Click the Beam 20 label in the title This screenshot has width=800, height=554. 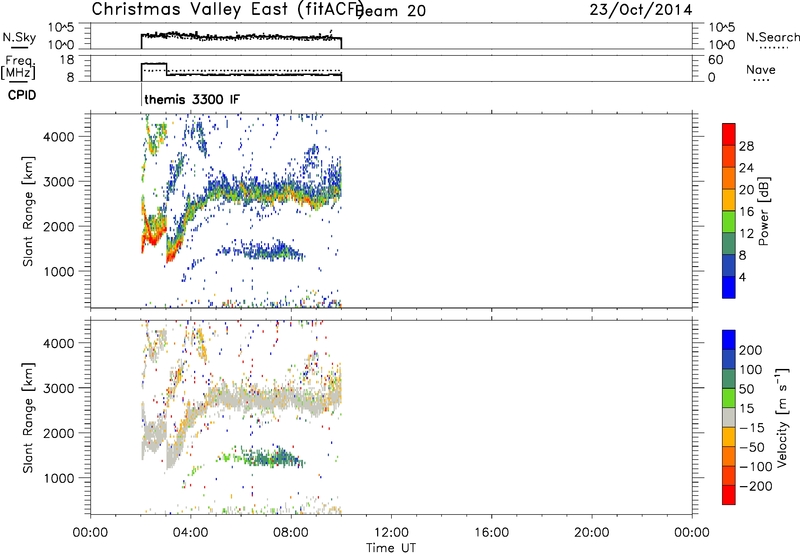coord(391,10)
